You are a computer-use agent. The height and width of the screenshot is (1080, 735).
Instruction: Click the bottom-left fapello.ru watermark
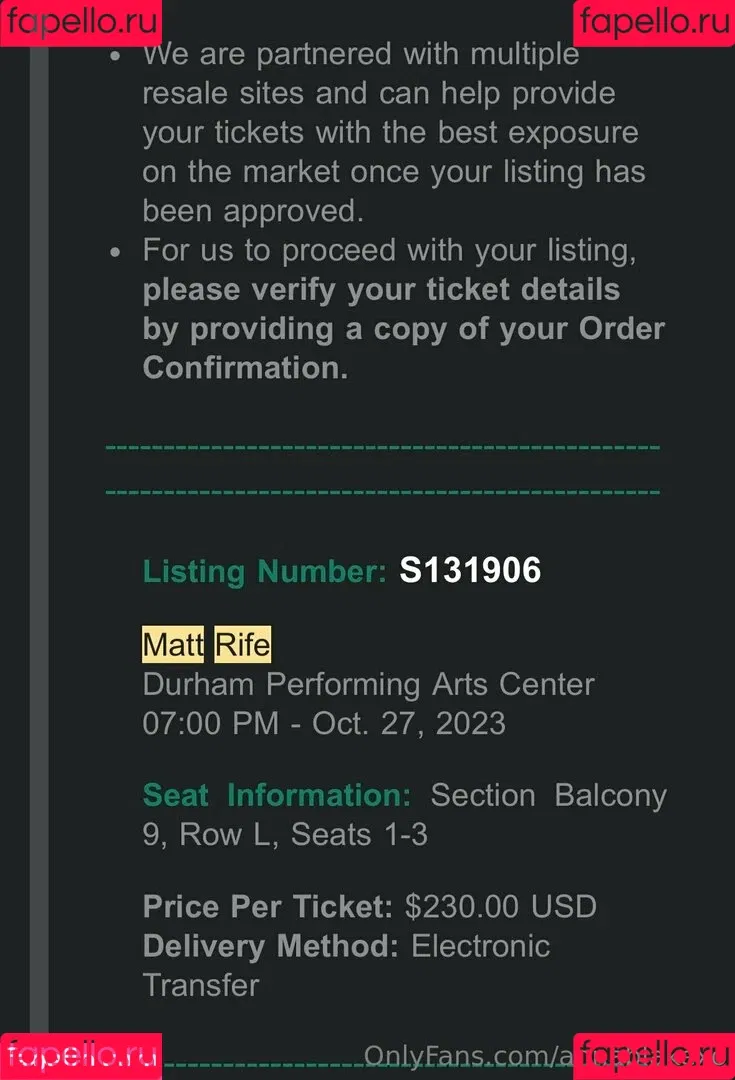point(81,1056)
